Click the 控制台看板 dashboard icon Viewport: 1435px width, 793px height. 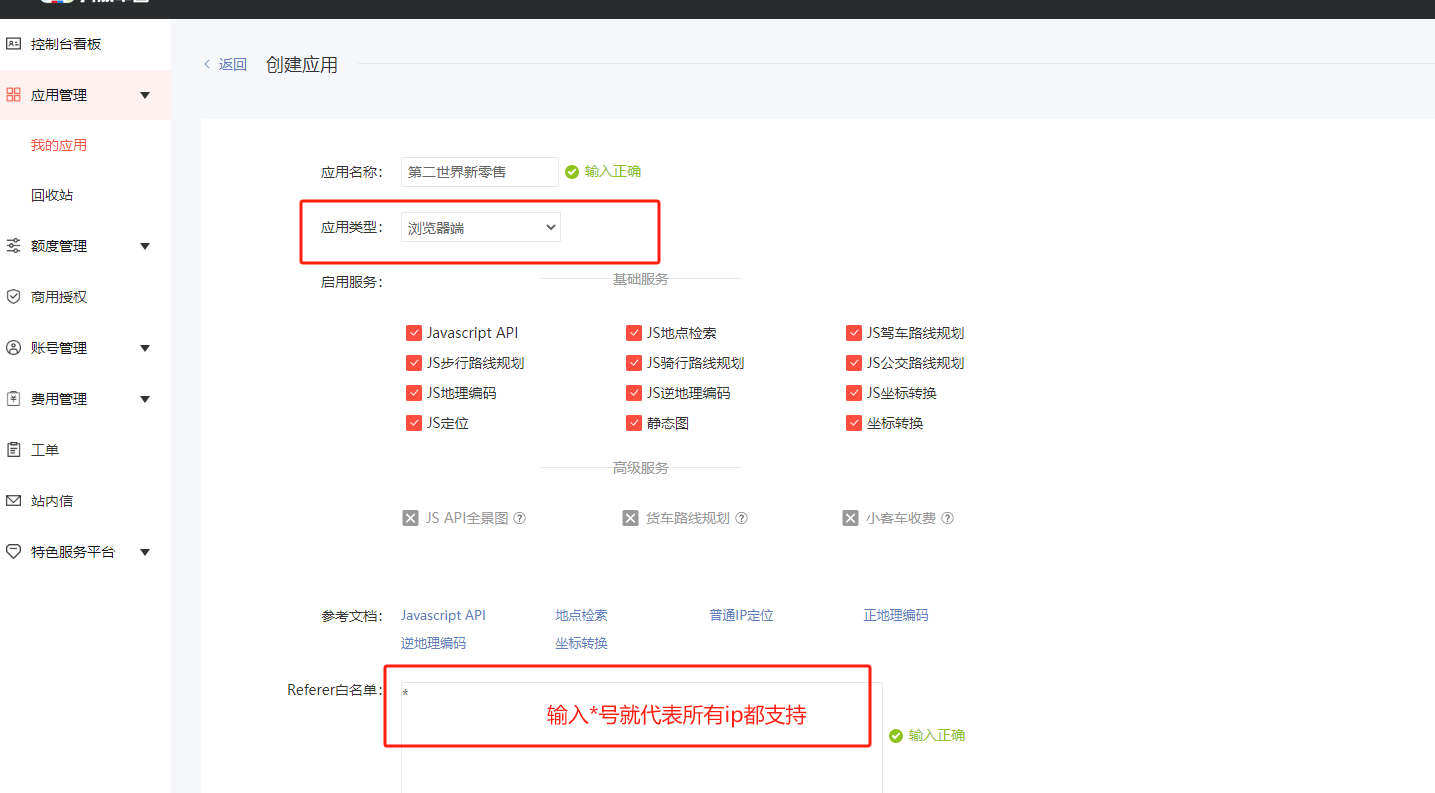click(13, 44)
